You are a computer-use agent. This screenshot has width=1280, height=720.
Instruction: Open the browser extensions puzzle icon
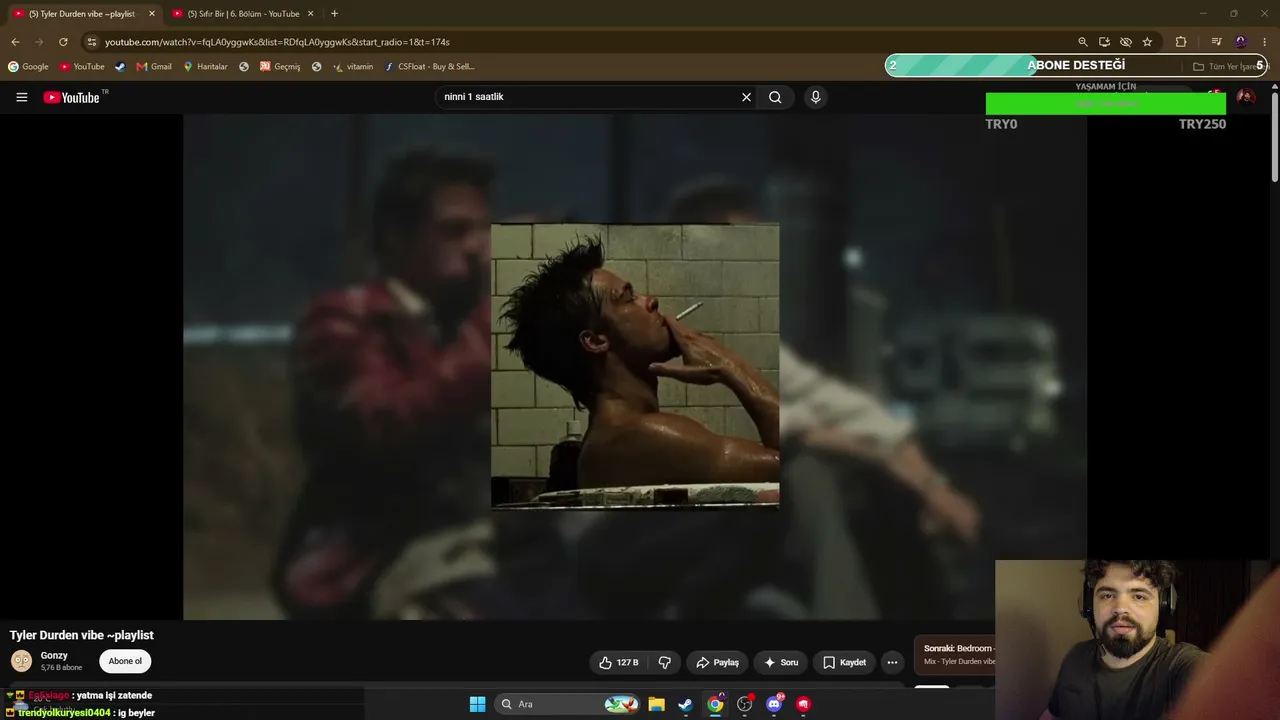[x=1181, y=42]
